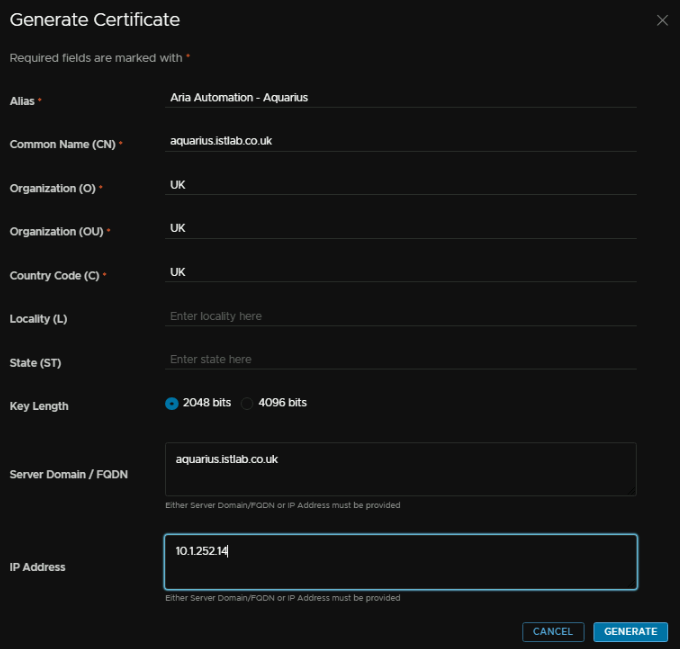Close the Generate Certificate dialog
The height and width of the screenshot is (649, 680).
(x=662, y=20)
